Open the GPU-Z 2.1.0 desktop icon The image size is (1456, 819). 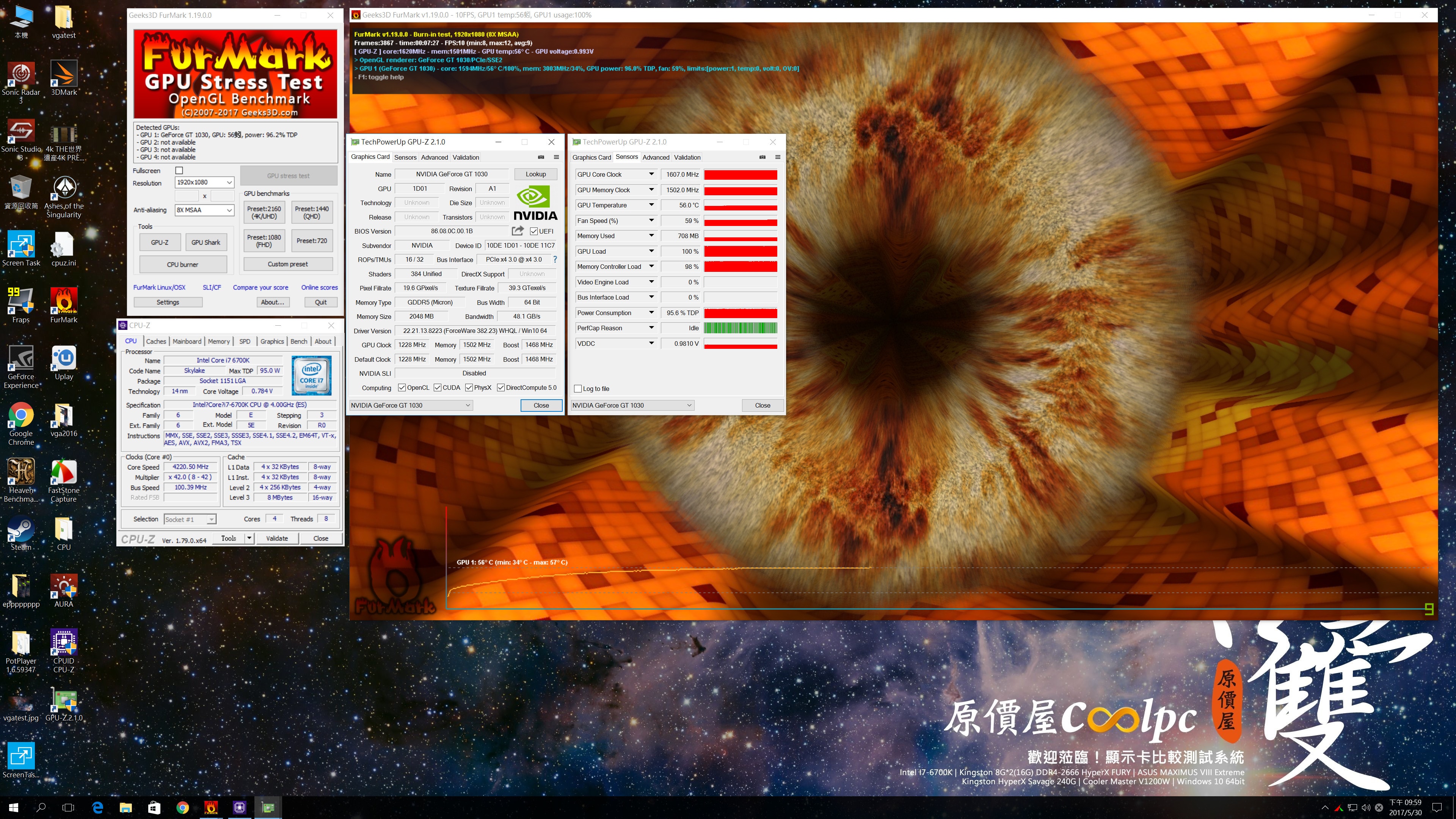(x=64, y=705)
